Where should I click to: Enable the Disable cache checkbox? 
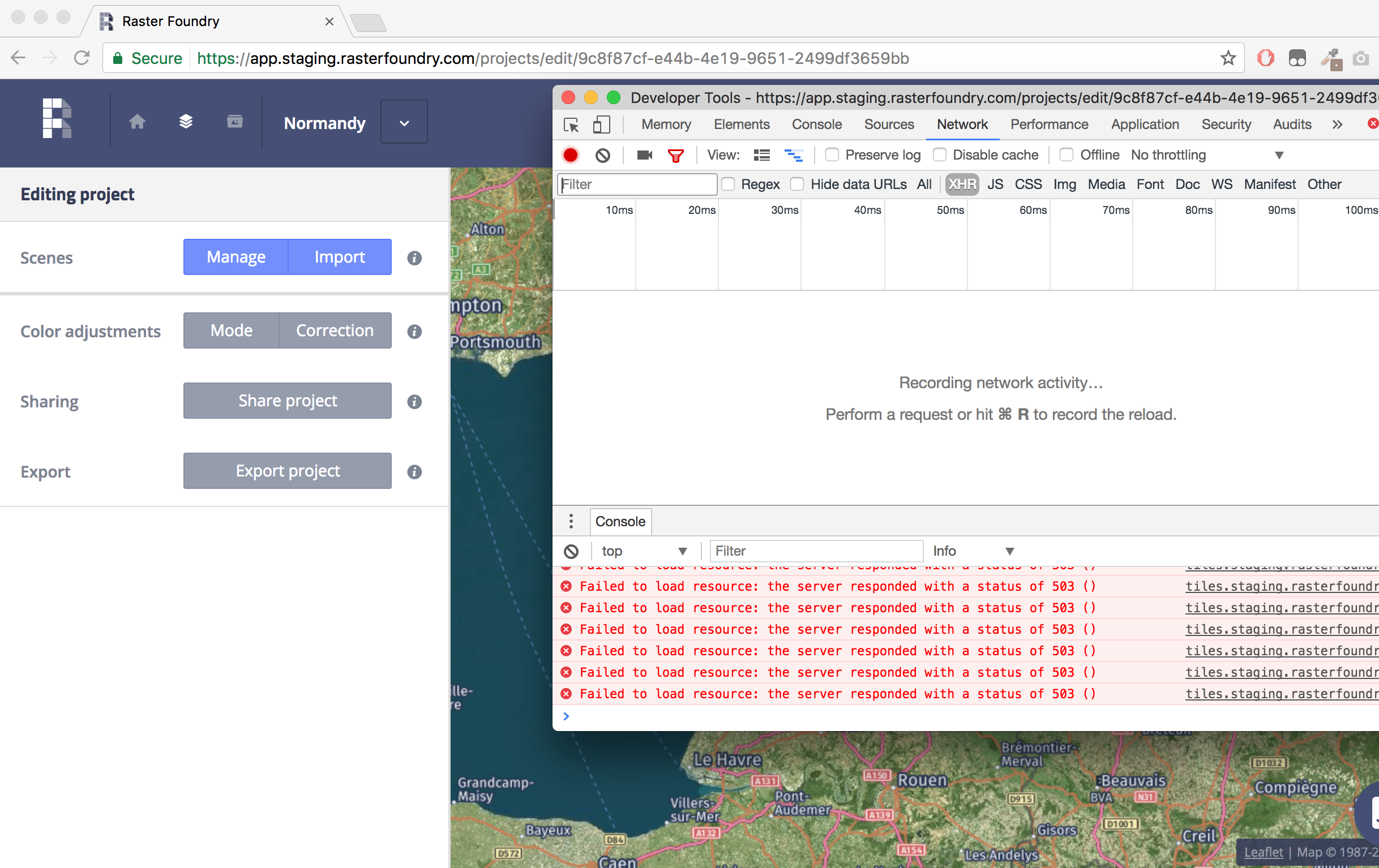coord(940,154)
